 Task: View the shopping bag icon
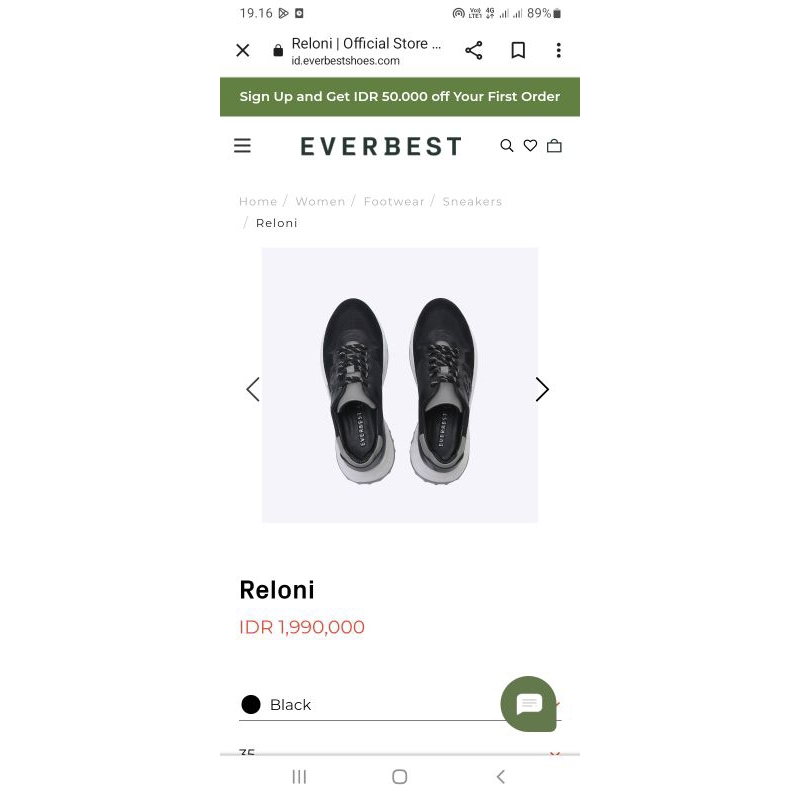pyautogui.click(x=554, y=145)
